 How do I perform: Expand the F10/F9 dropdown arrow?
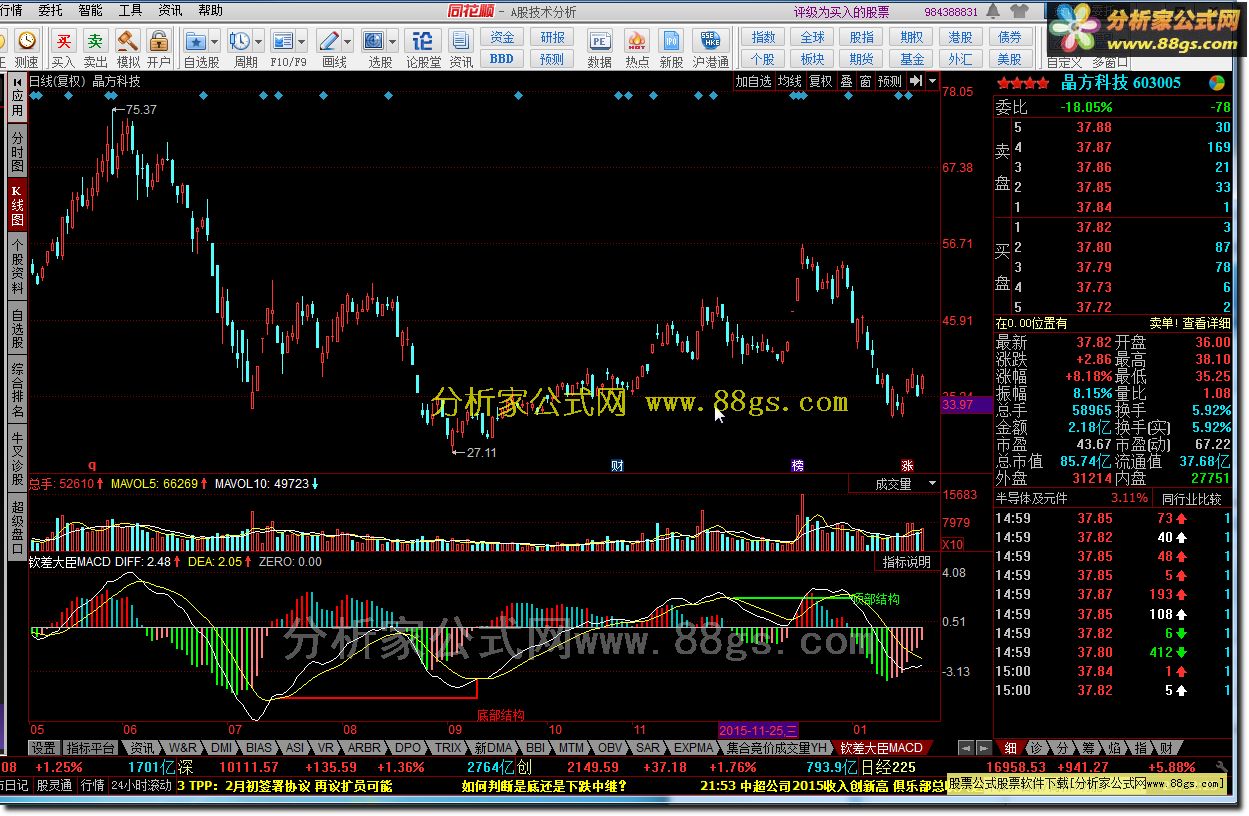pos(302,41)
